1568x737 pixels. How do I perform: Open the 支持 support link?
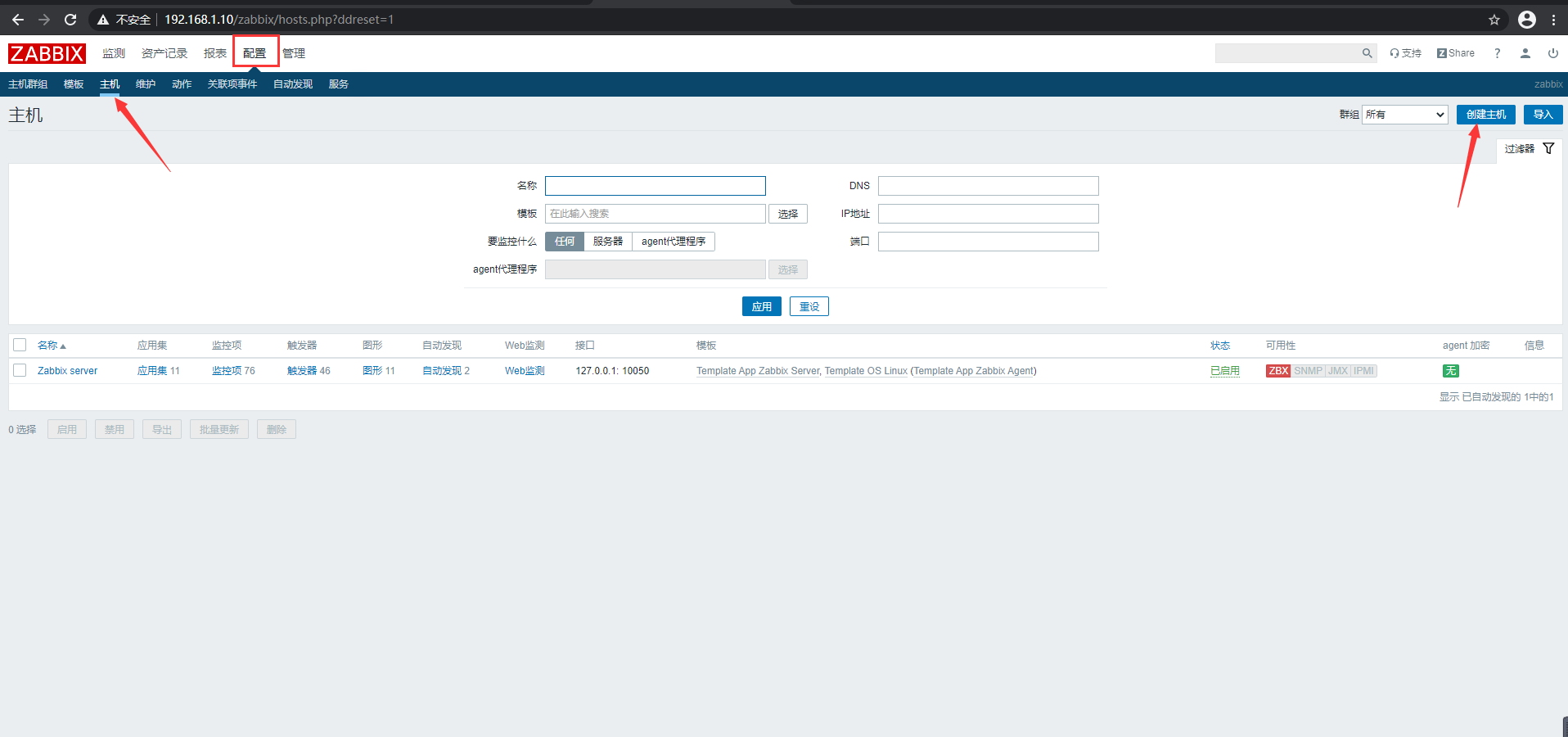1405,53
